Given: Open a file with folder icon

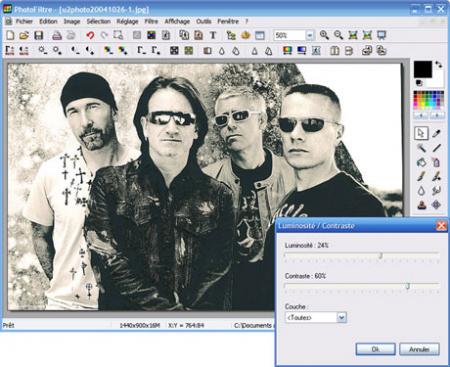Looking at the screenshot, I should [24, 35].
